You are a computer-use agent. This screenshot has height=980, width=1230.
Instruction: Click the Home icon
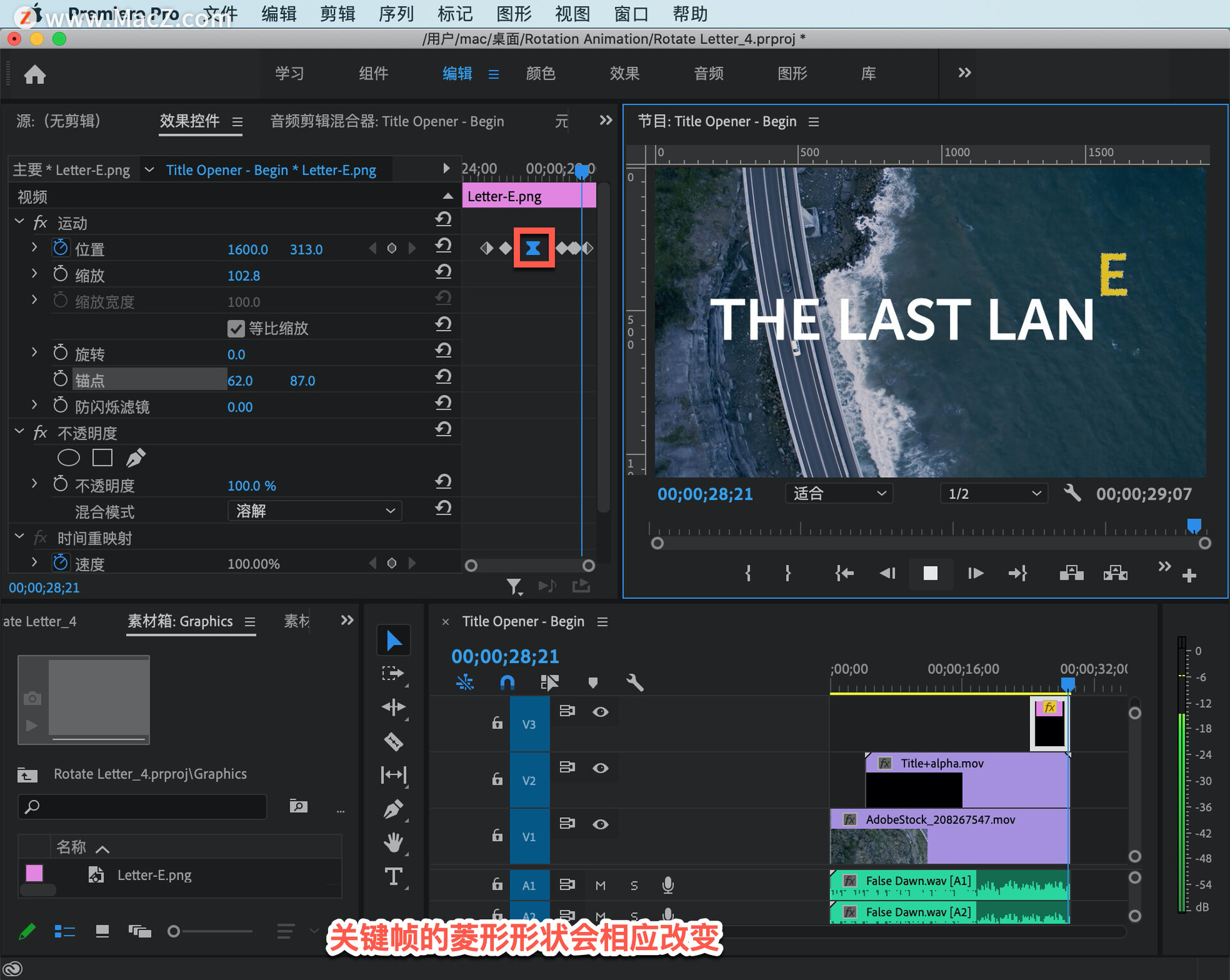tap(35, 74)
